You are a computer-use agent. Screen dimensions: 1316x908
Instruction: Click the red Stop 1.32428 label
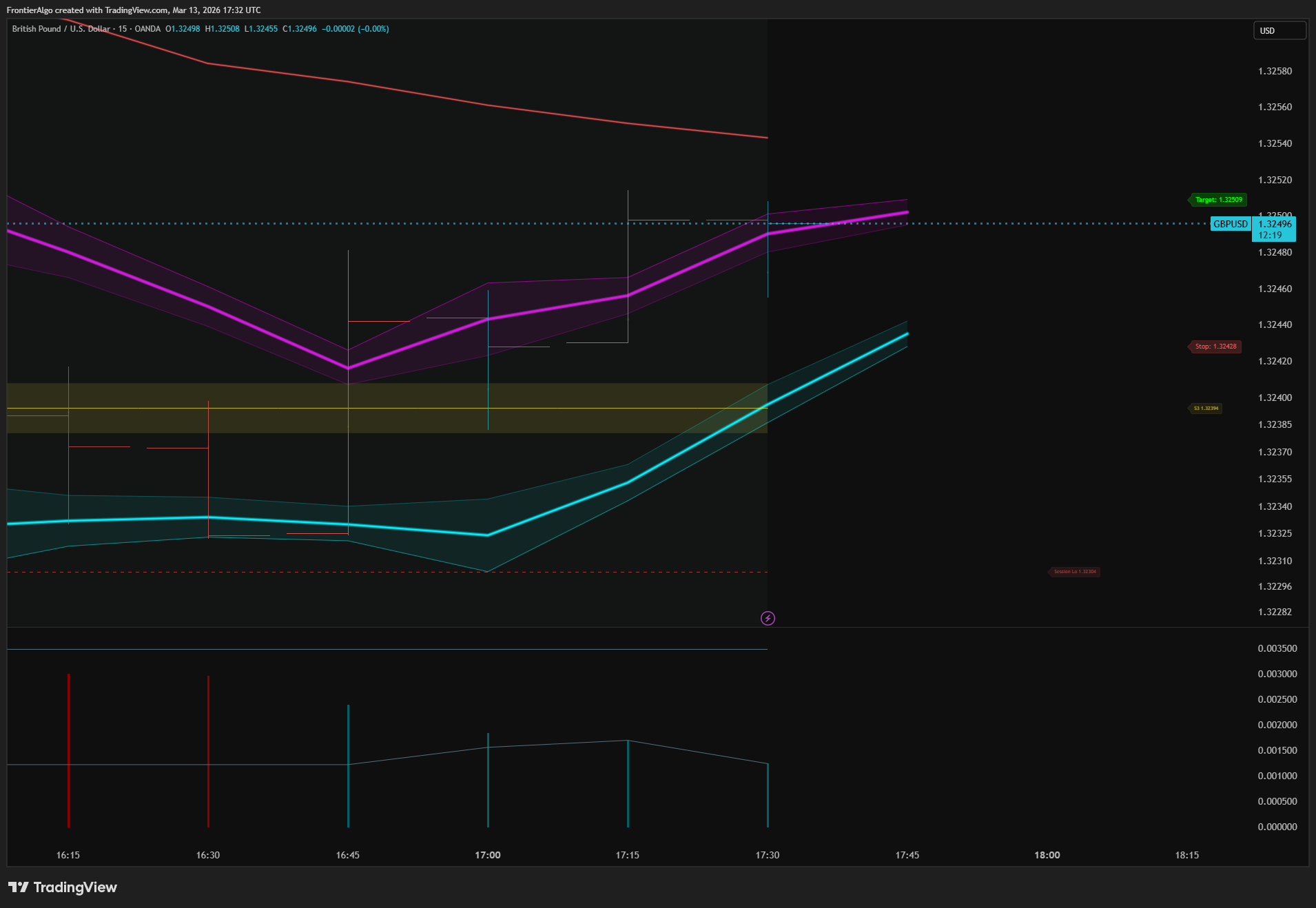[1215, 347]
